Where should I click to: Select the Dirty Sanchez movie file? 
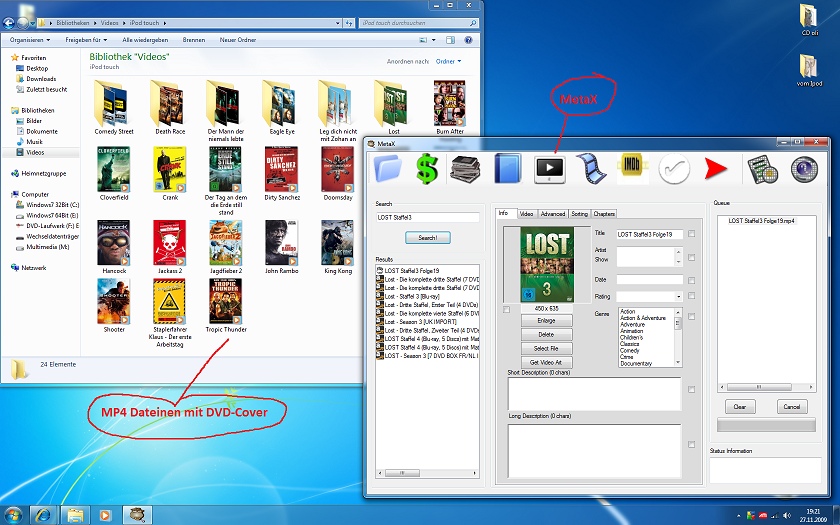pos(282,174)
